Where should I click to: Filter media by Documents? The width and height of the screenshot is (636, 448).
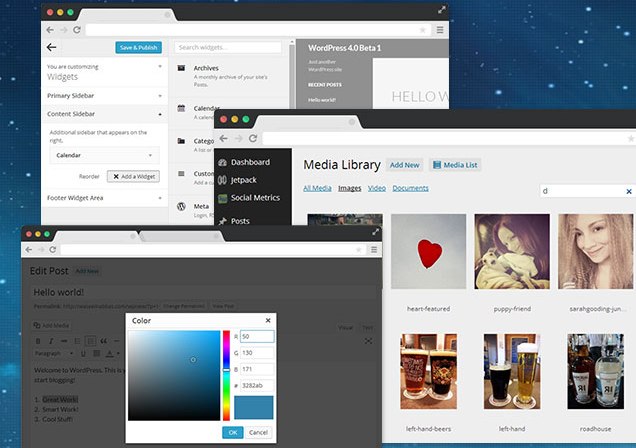click(x=410, y=188)
